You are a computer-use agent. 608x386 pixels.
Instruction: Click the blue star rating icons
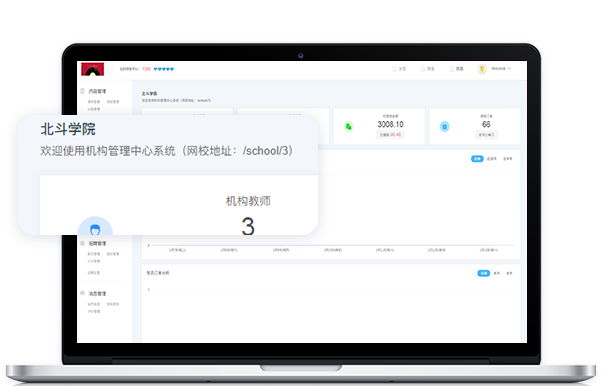pos(164,69)
